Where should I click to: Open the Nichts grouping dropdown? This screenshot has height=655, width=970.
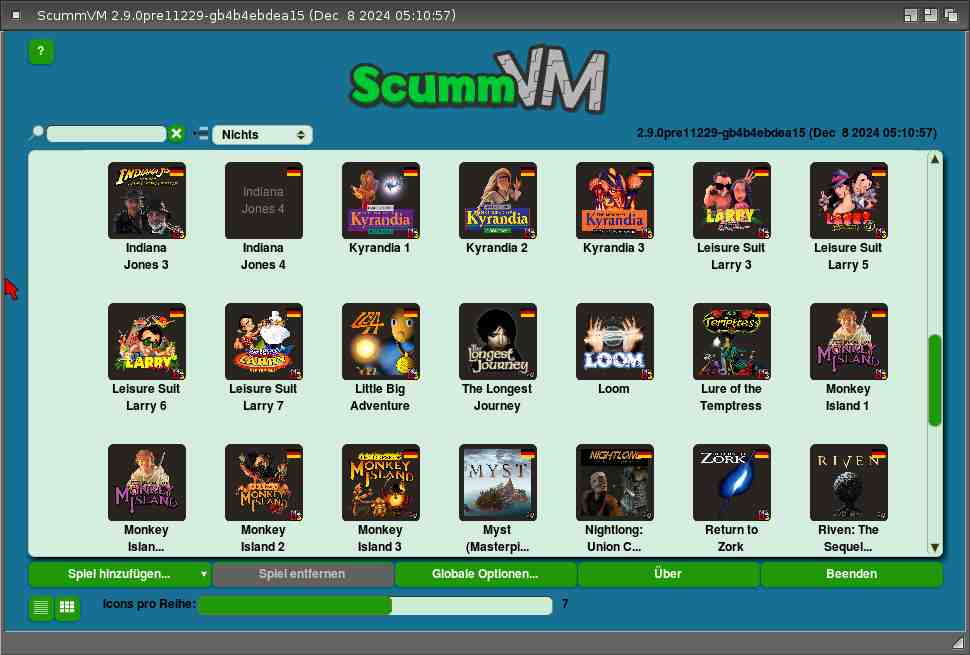(x=262, y=134)
